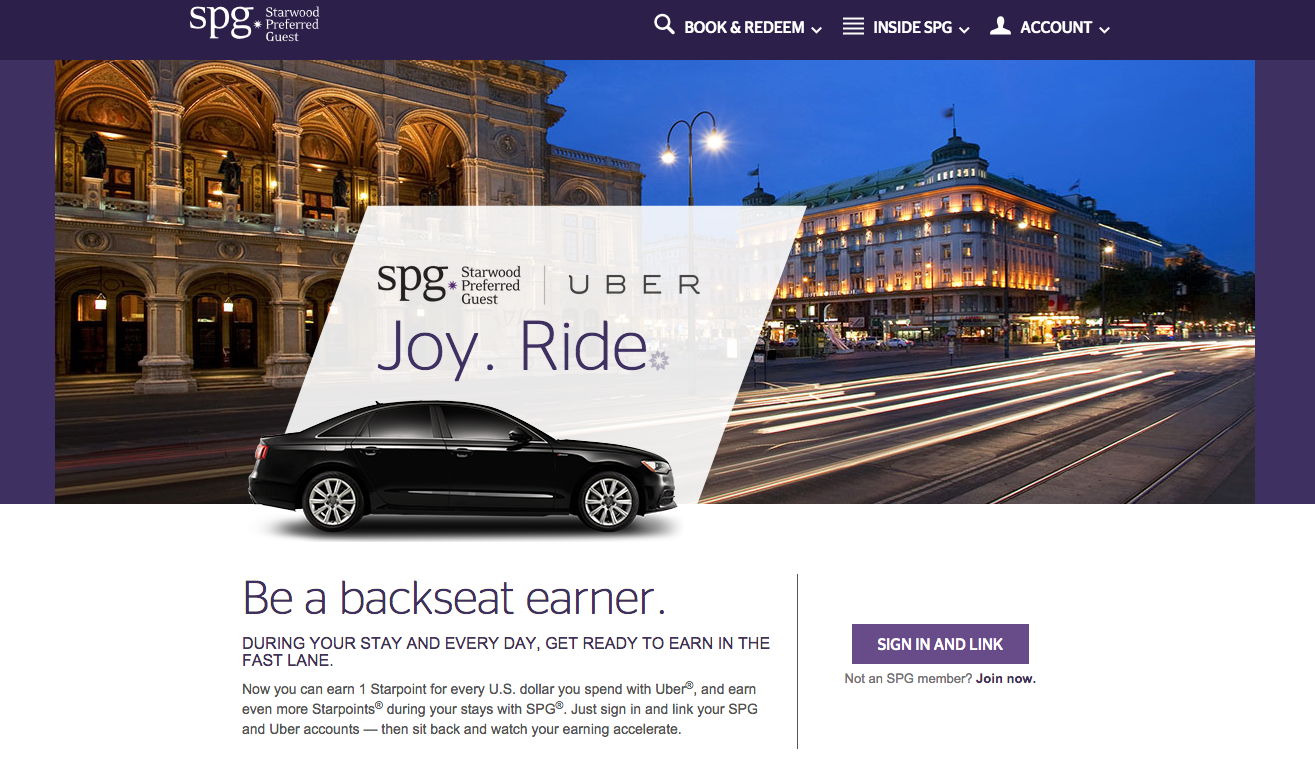
Task: Click the Be a backseat earner heading
Action: (x=454, y=598)
